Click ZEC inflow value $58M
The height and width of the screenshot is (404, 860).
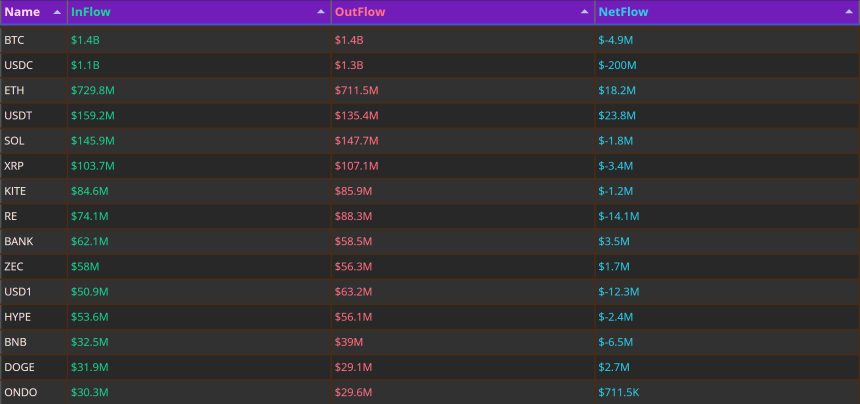[x=85, y=267]
